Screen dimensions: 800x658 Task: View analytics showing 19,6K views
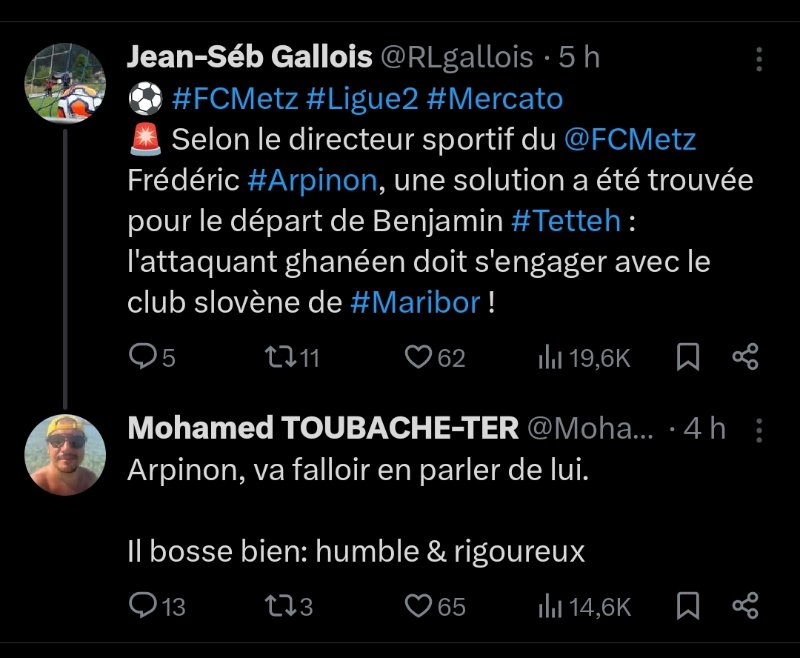coord(550,357)
